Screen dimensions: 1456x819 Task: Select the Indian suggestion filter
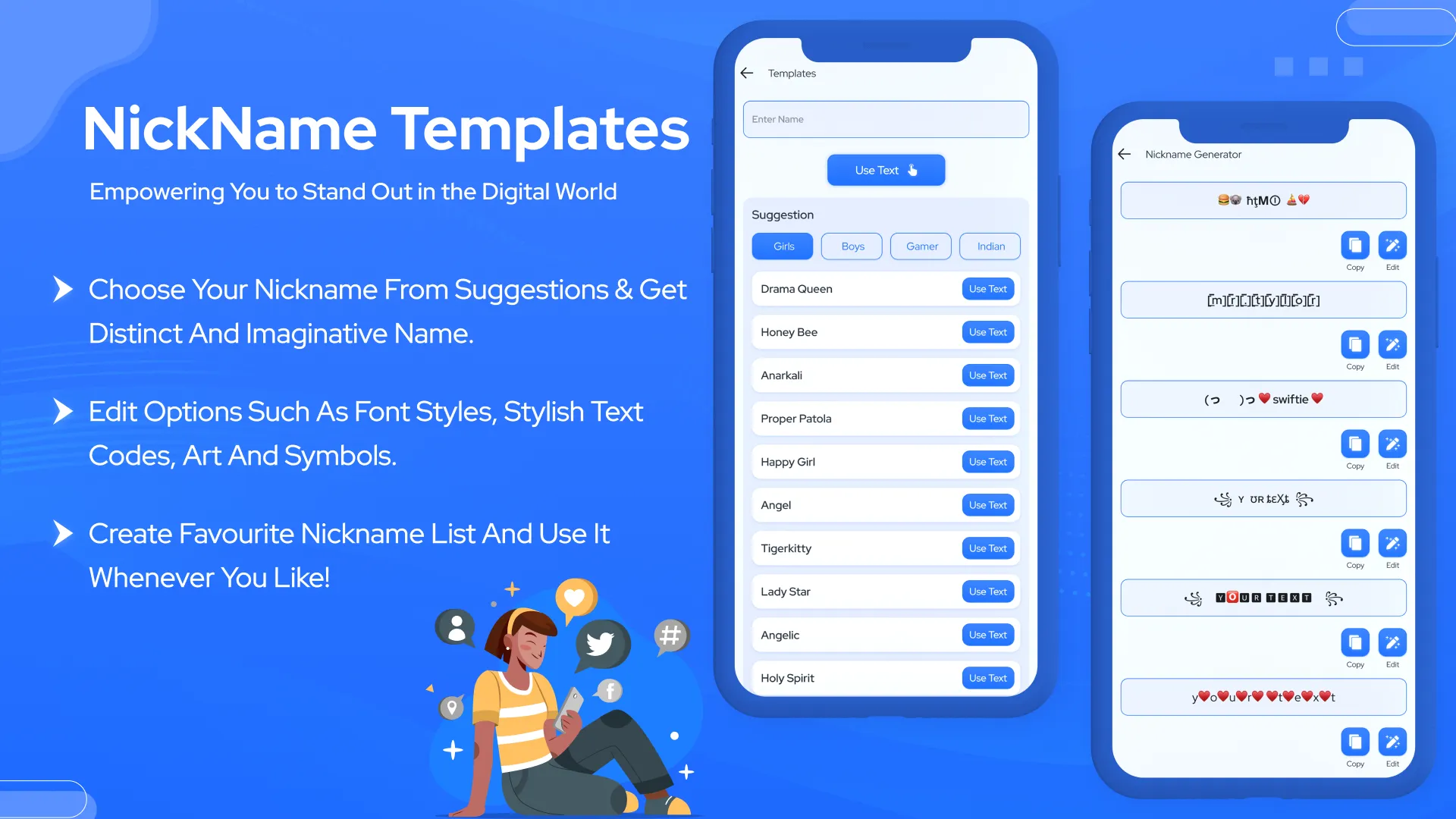[990, 246]
